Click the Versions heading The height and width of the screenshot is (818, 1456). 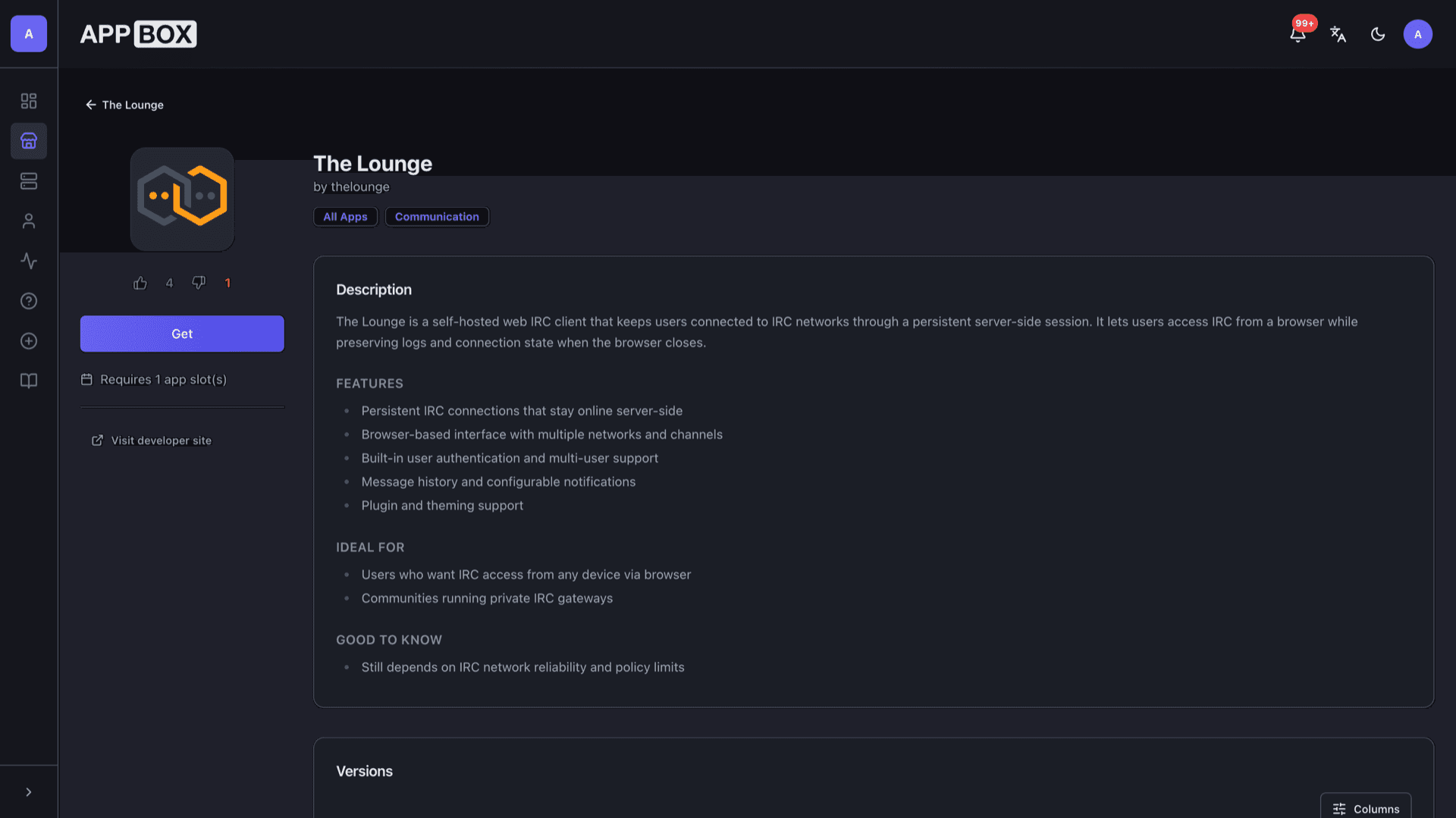tap(365, 771)
